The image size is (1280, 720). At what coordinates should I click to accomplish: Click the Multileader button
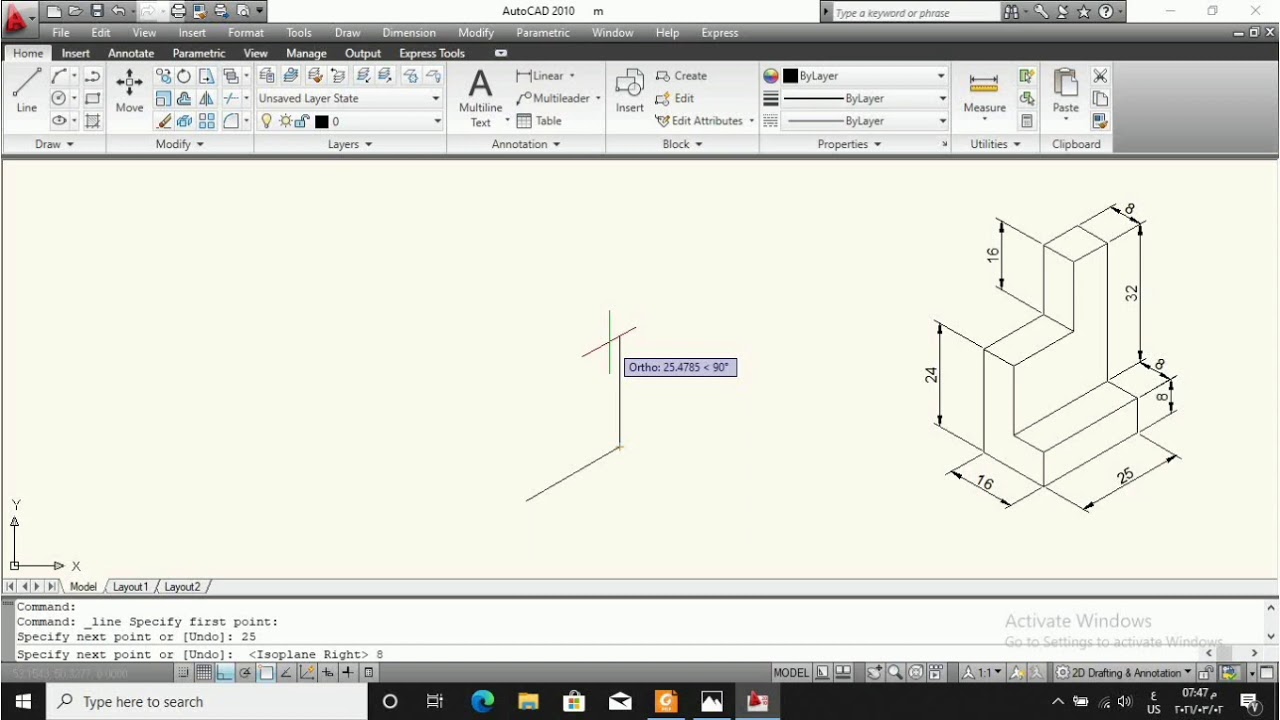click(559, 98)
